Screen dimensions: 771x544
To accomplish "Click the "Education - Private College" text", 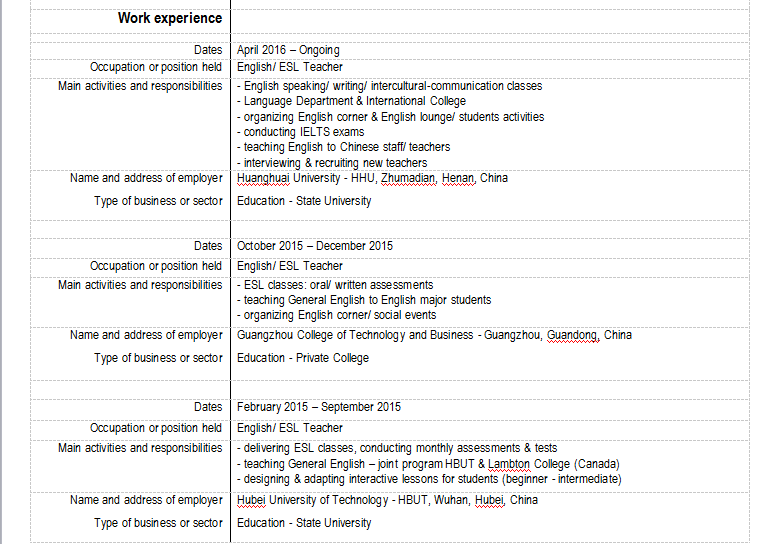I will [x=303, y=358].
